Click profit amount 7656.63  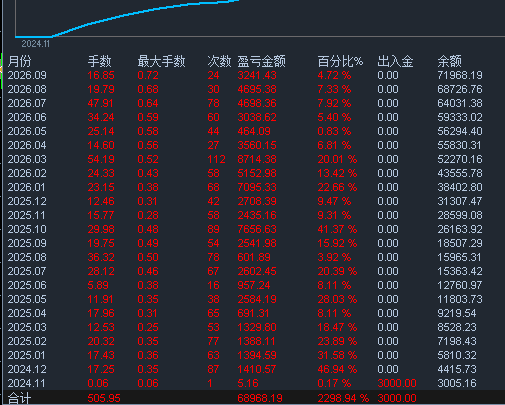[257, 229]
